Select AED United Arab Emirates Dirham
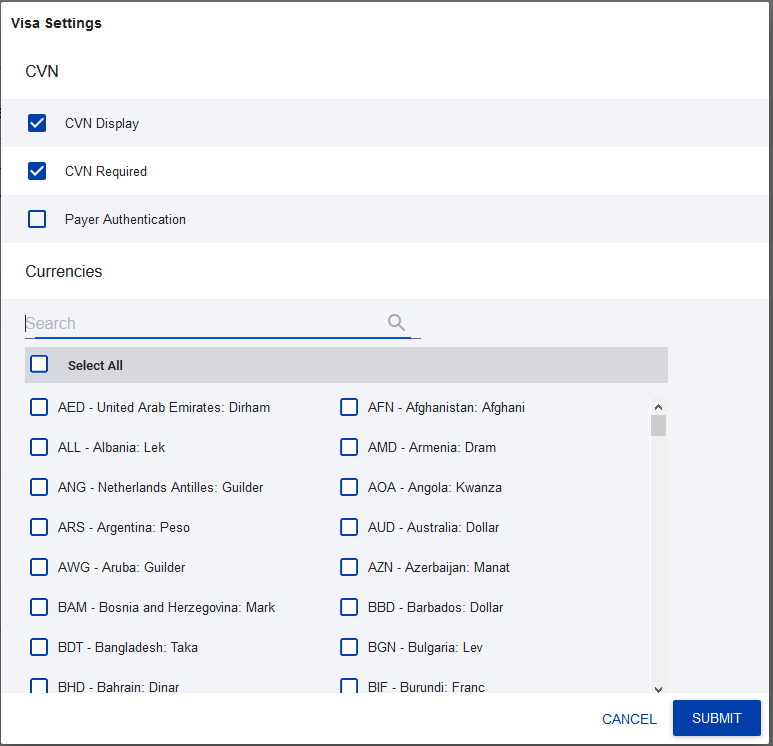The image size is (773, 746). [x=39, y=407]
